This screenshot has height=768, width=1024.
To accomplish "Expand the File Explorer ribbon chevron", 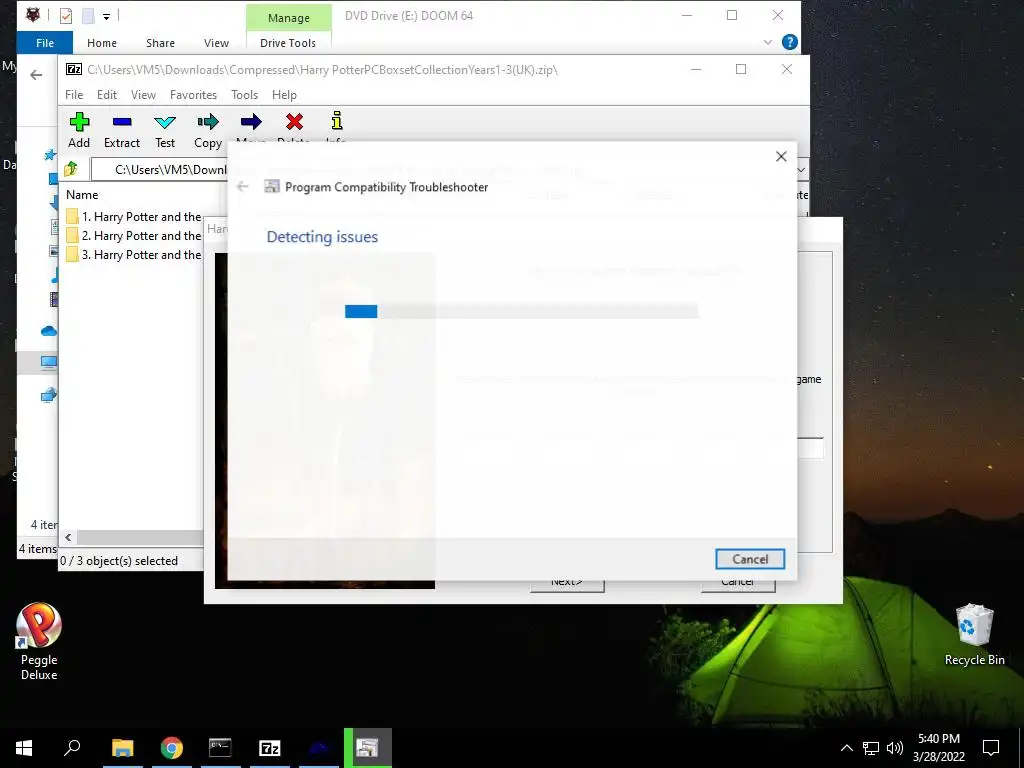I will pyautogui.click(x=768, y=42).
